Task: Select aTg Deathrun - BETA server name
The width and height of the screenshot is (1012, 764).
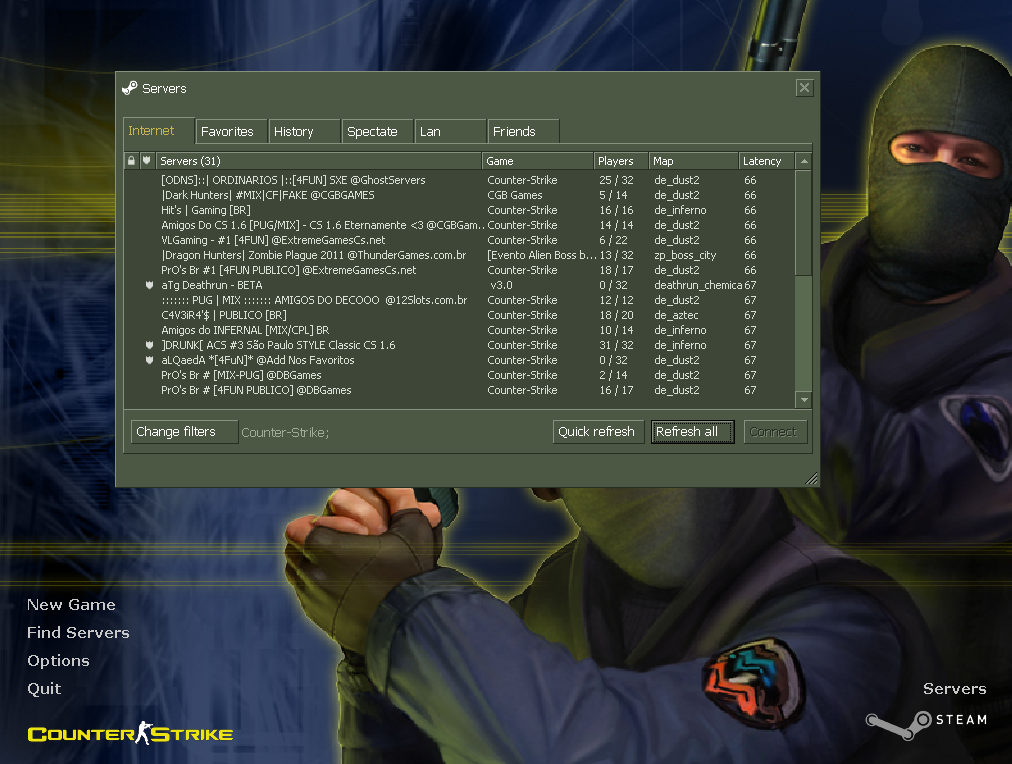Action: [x=212, y=285]
